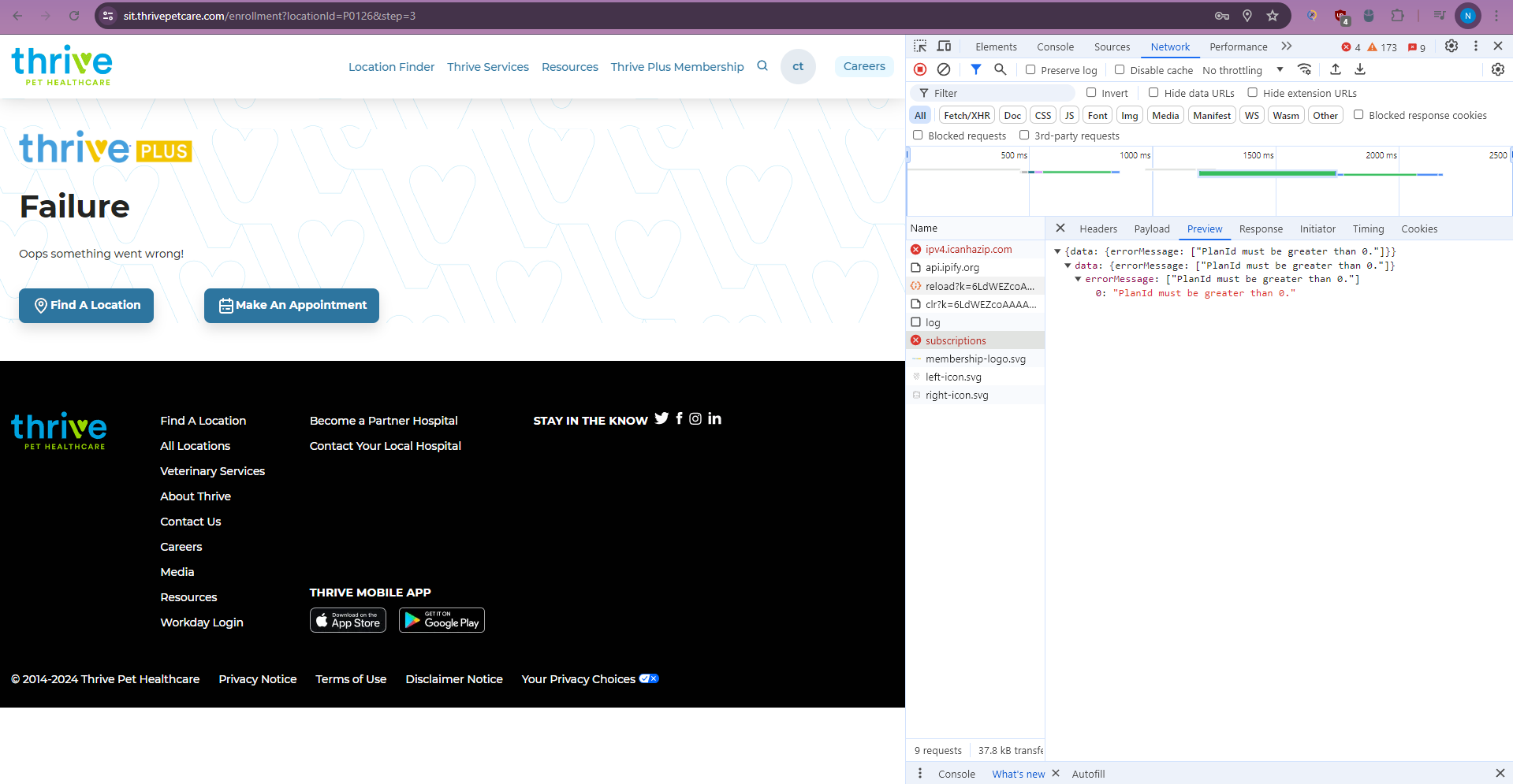Open Careers link in header
This screenshot has width=1513, height=784.
(x=864, y=66)
